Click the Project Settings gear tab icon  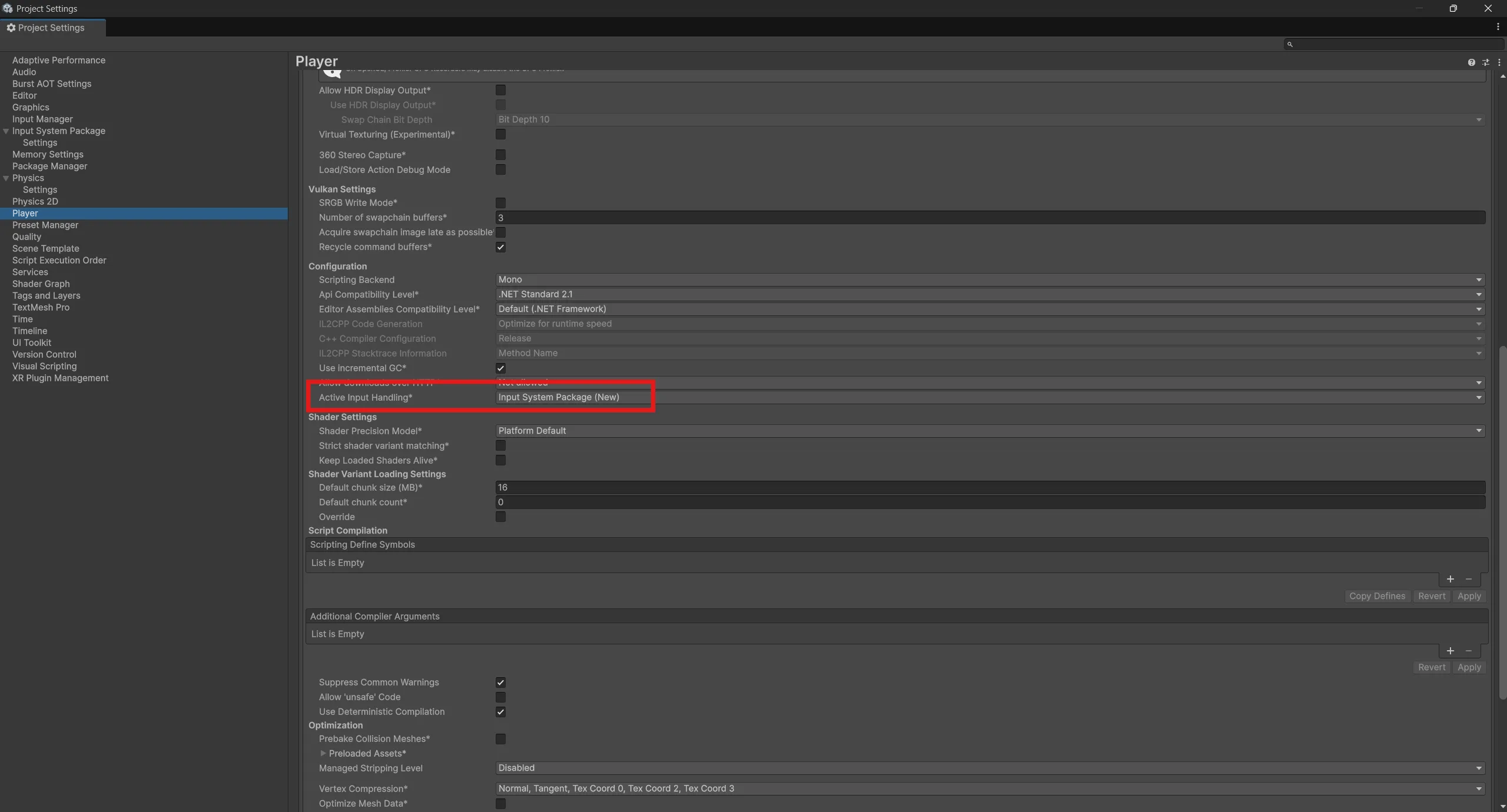(x=11, y=28)
